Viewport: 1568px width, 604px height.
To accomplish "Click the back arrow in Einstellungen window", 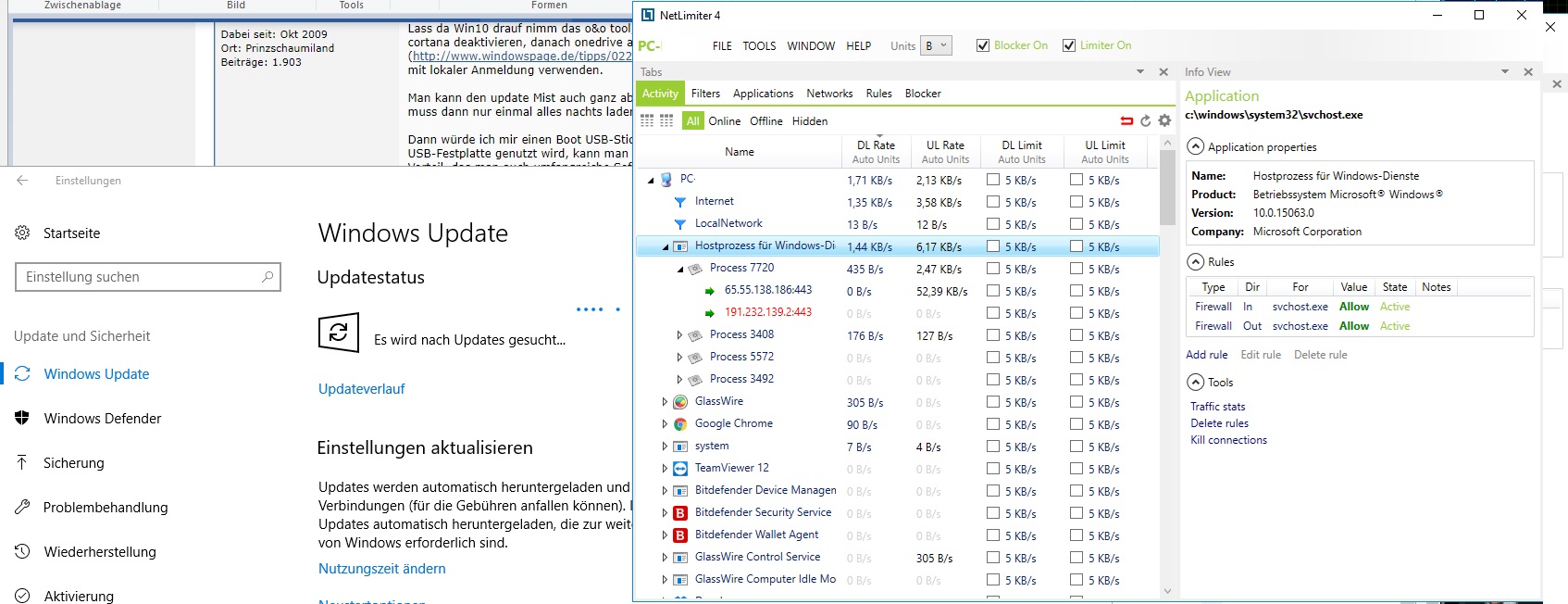I will coord(22,181).
